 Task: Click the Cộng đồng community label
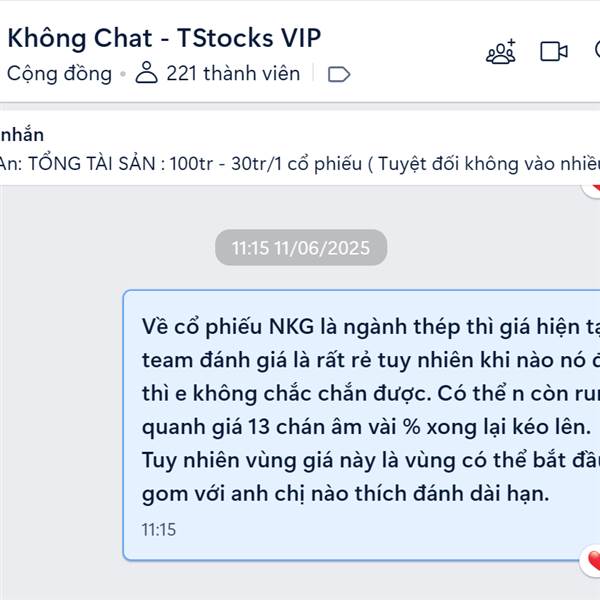(59, 73)
